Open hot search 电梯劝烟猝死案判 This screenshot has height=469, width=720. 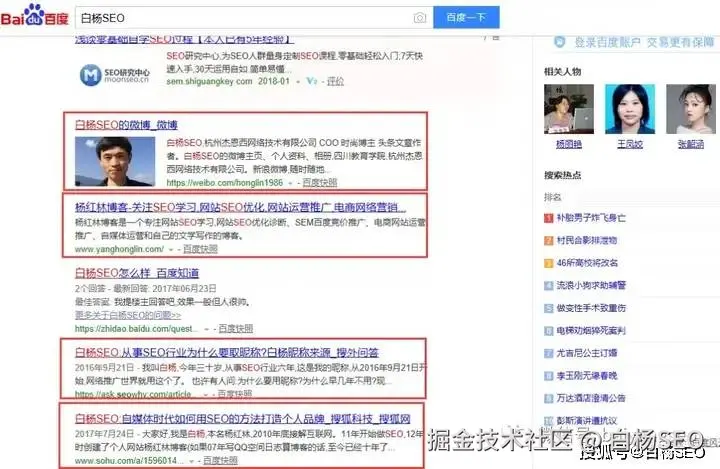(x=591, y=330)
